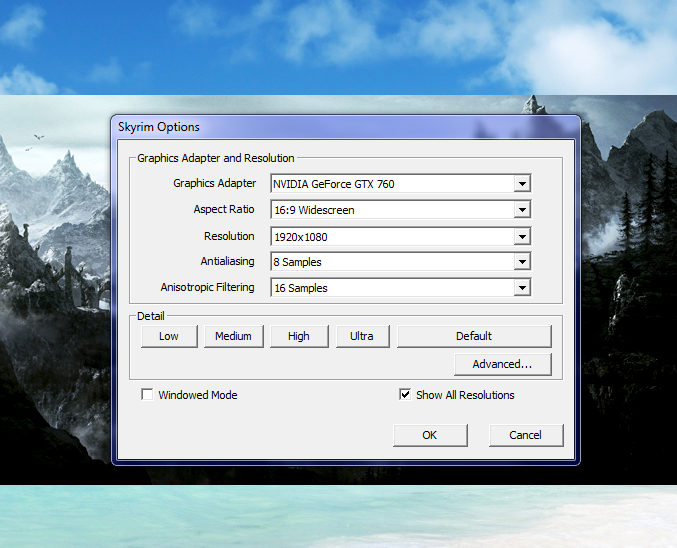Click the Windowed Mode label text
The image size is (677, 548).
click(198, 395)
